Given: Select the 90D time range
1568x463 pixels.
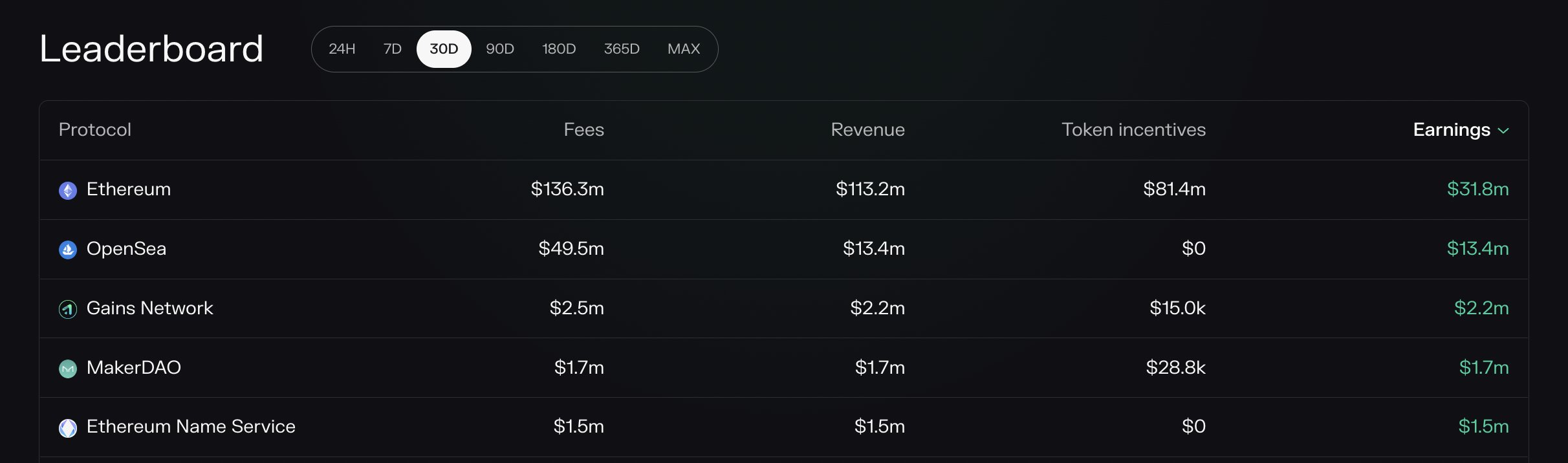Looking at the screenshot, I should 500,49.
